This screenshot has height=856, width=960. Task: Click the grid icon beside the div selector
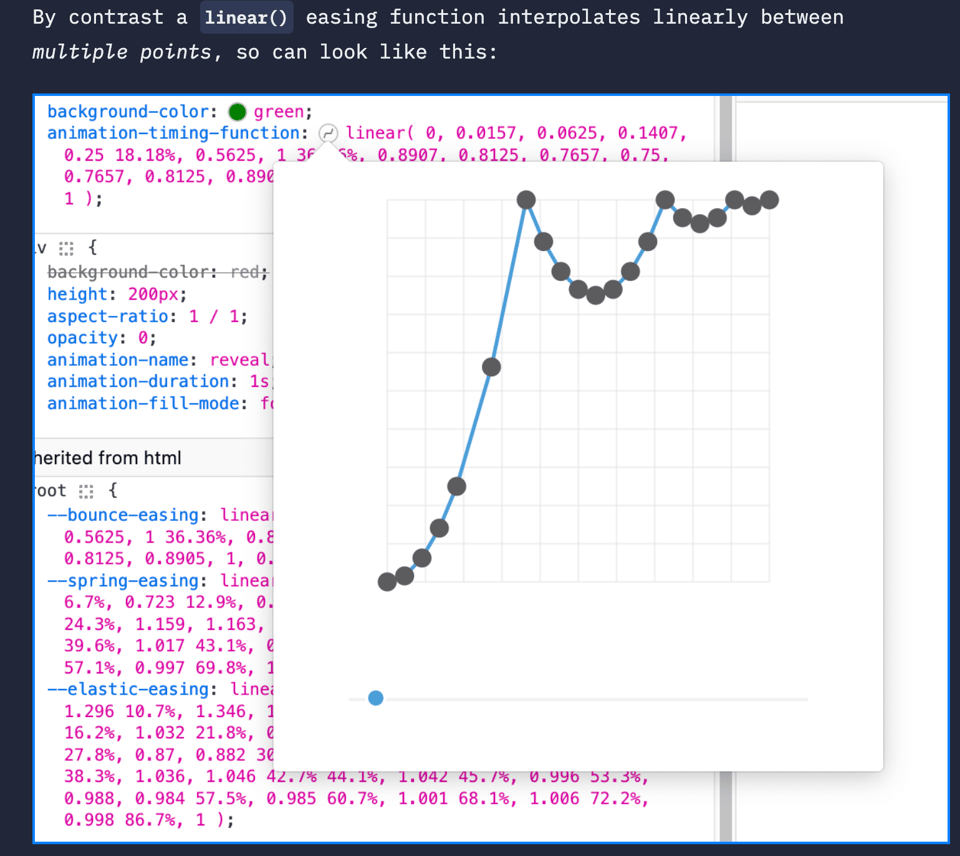(67, 249)
